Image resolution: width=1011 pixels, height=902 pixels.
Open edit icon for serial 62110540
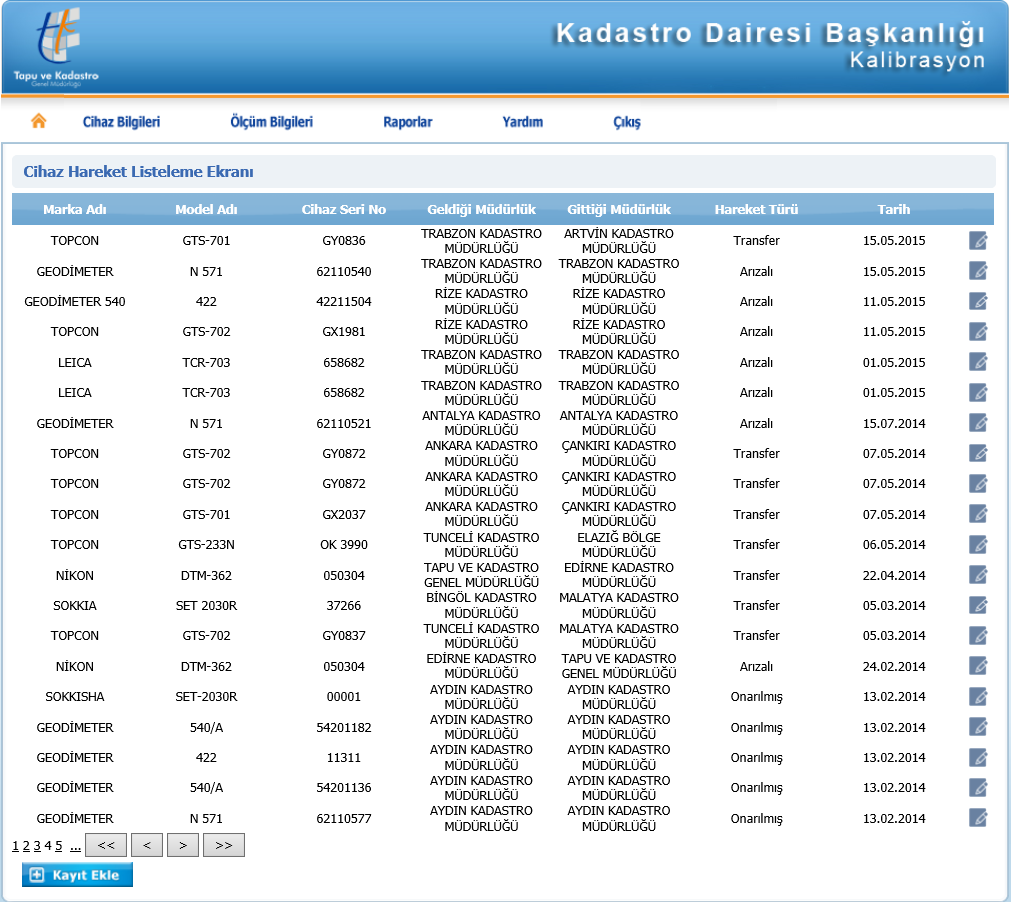(x=978, y=271)
